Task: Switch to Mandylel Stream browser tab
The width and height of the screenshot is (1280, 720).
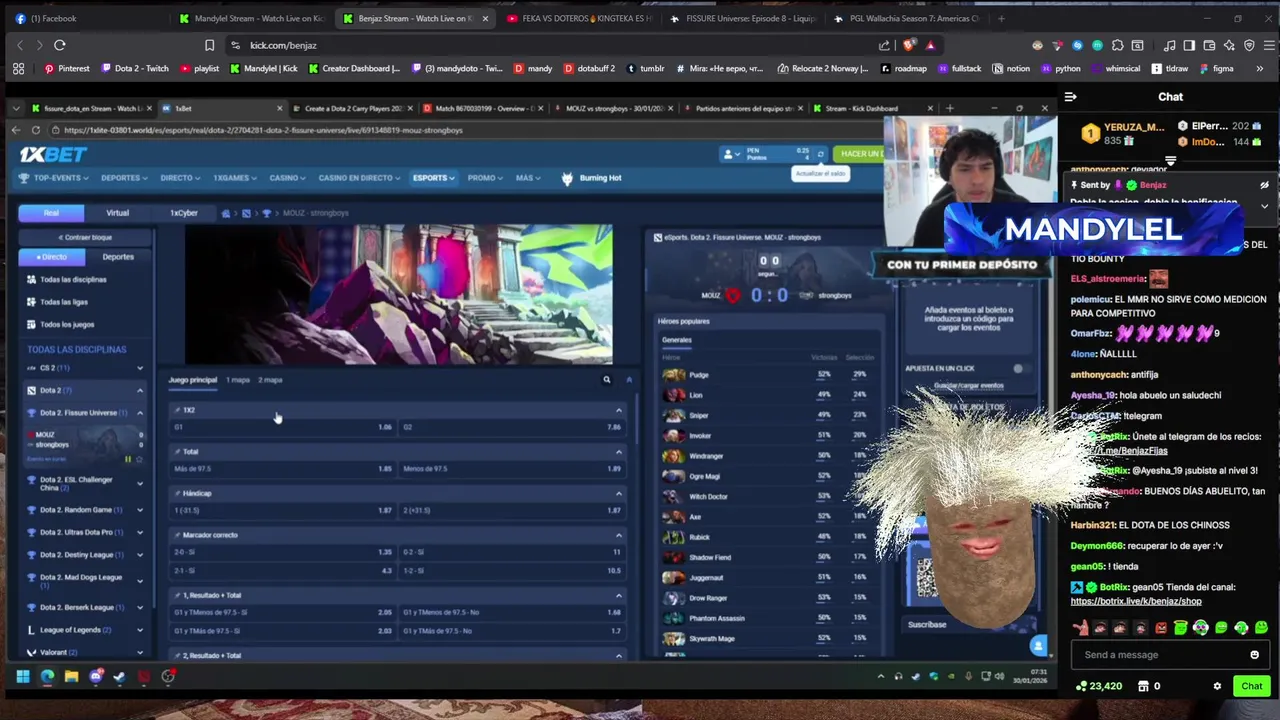Action: [x=252, y=18]
